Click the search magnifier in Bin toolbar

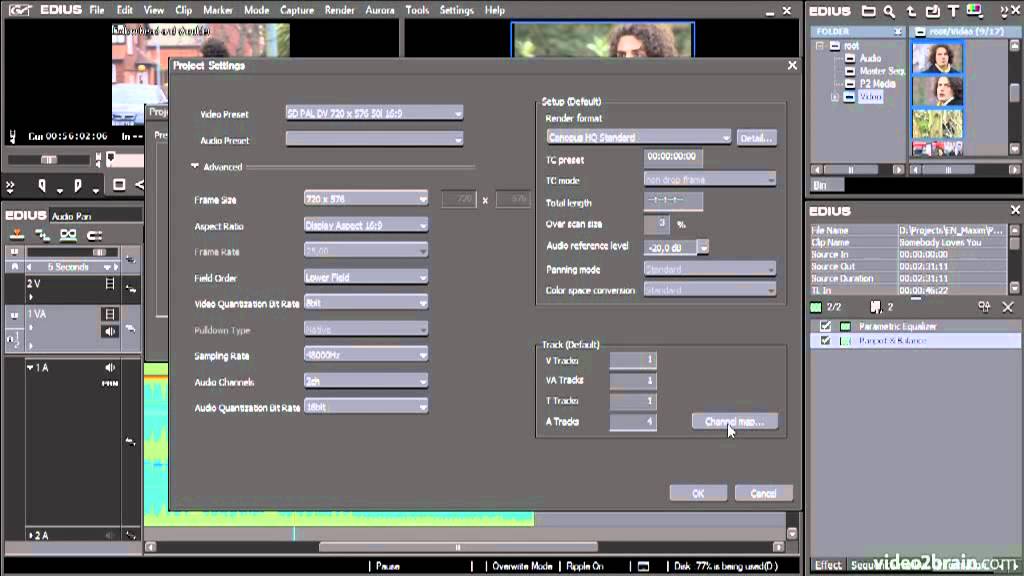pyautogui.click(x=889, y=11)
